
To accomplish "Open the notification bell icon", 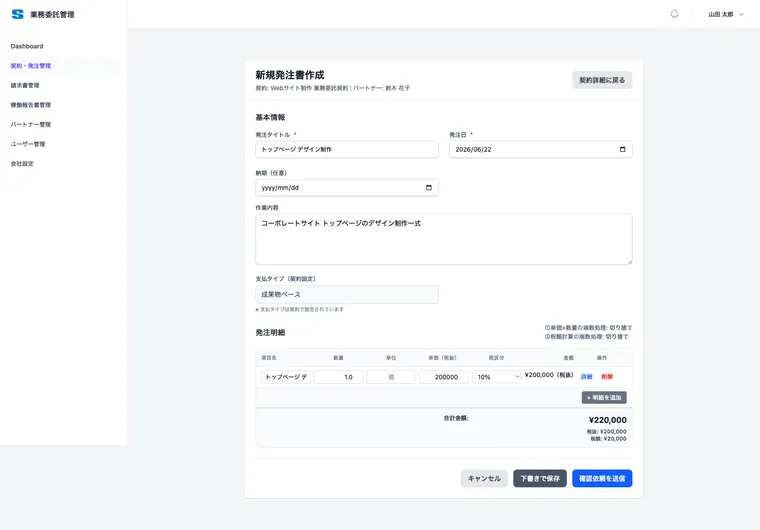I will 674,14.
